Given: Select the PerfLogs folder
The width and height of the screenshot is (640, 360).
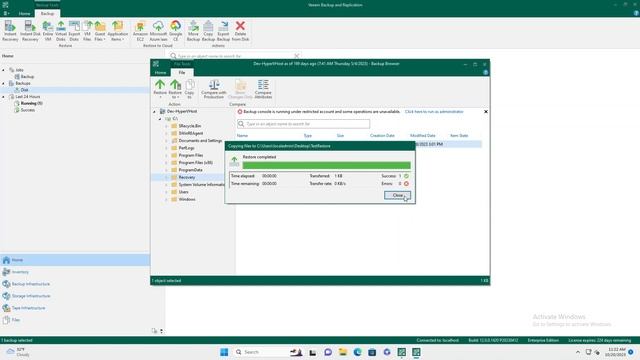Looking at the screenshot, I should (x=187, y=148).
